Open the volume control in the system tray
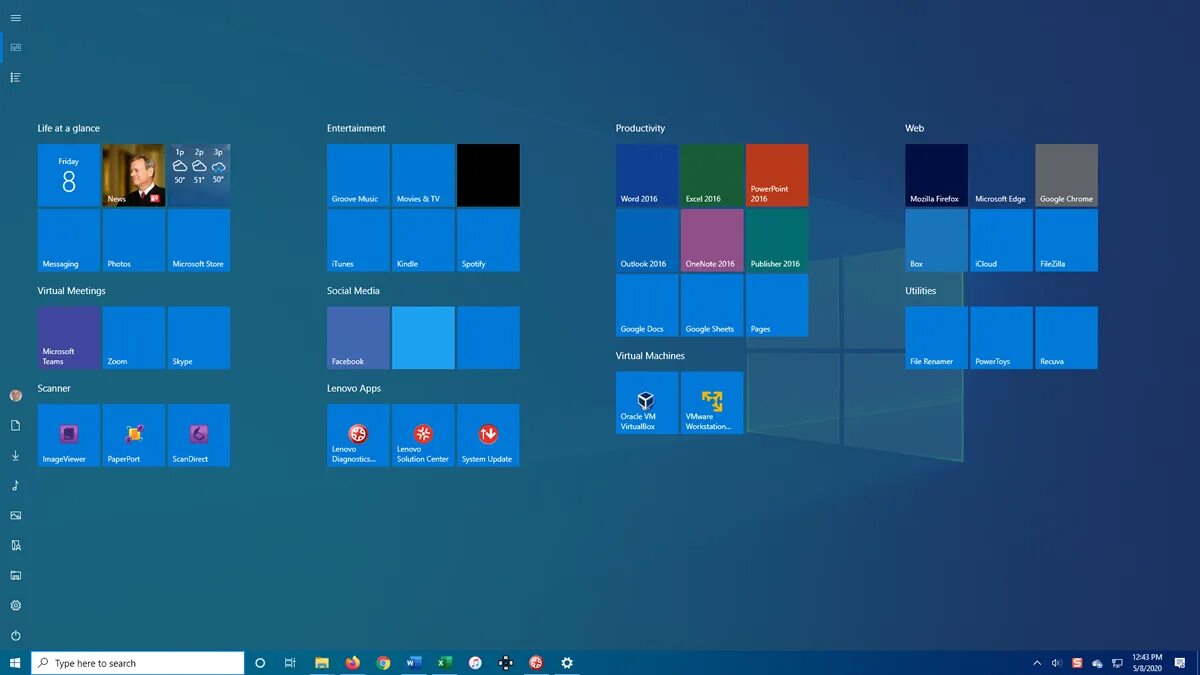 click(x=1057, y=663)
